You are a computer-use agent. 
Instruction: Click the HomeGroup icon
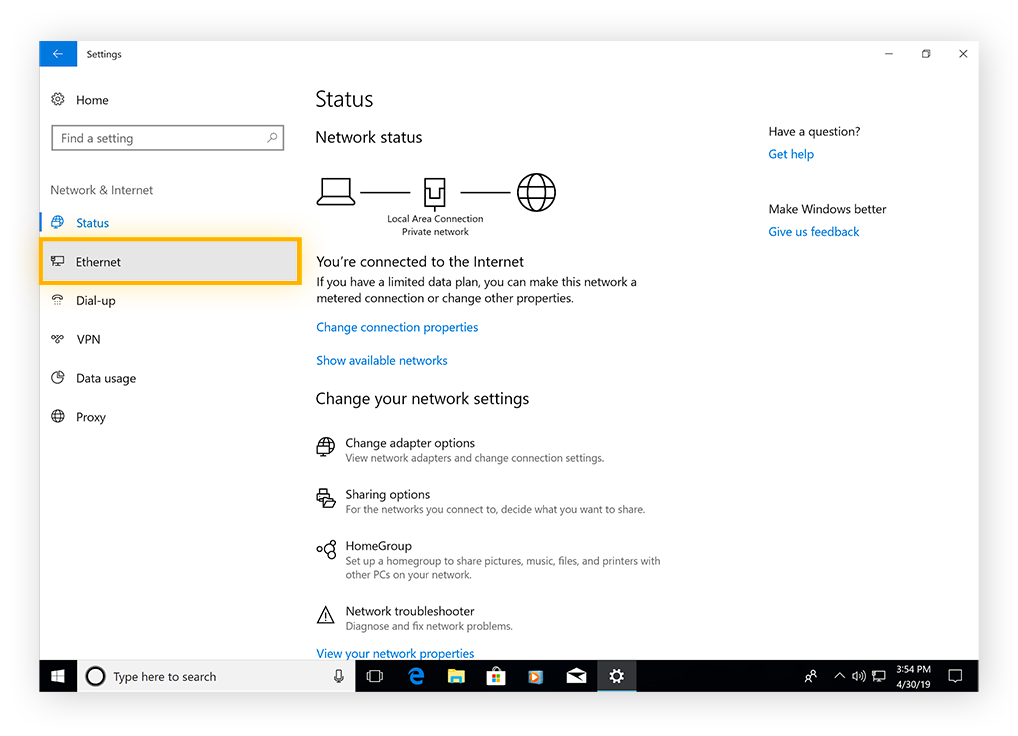coord(325,550)
